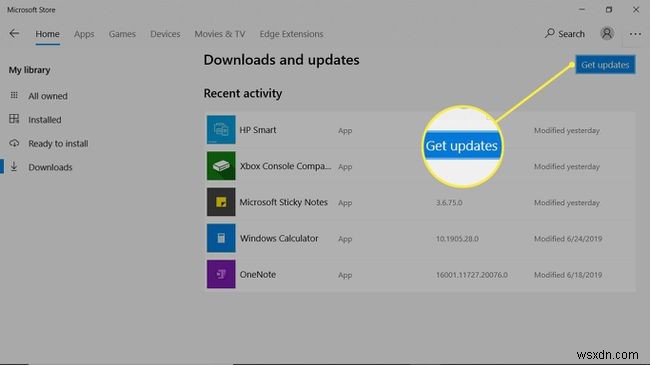
Task: Click App type label in HP Smart row
Action: (x=345, y=131)
